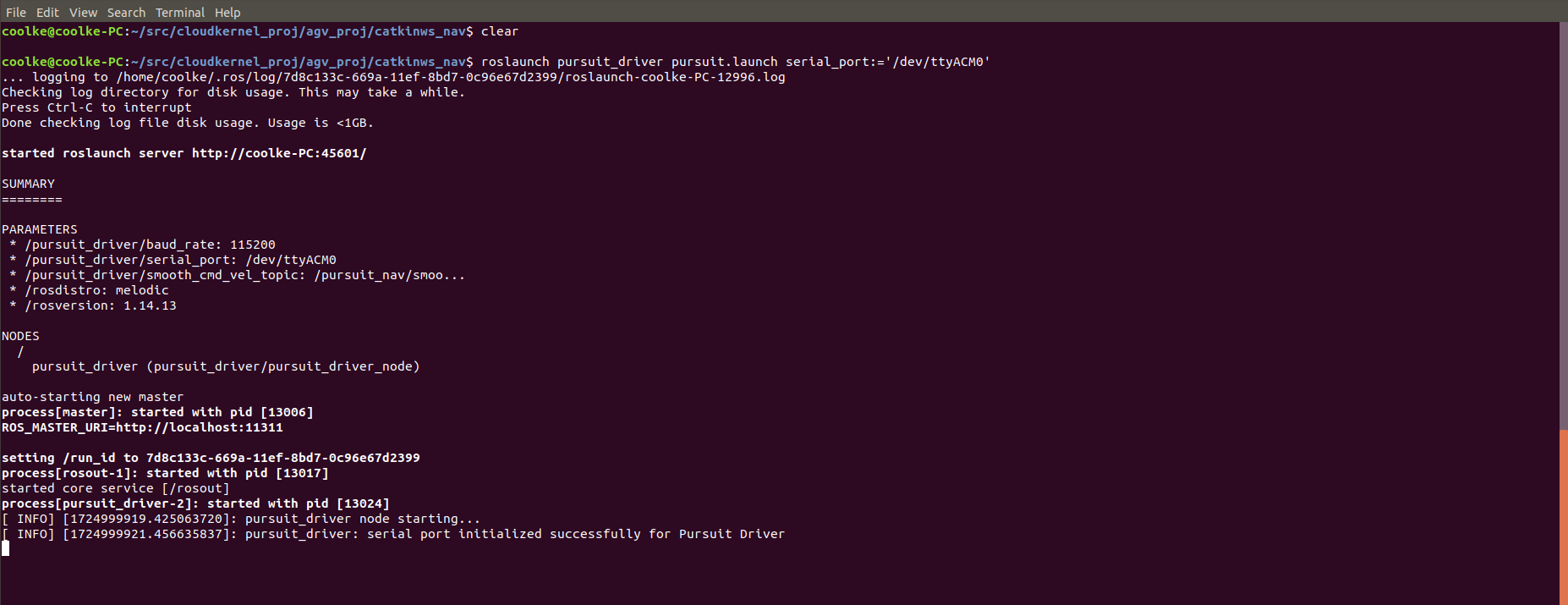Open the View menu

click(83, 12)
